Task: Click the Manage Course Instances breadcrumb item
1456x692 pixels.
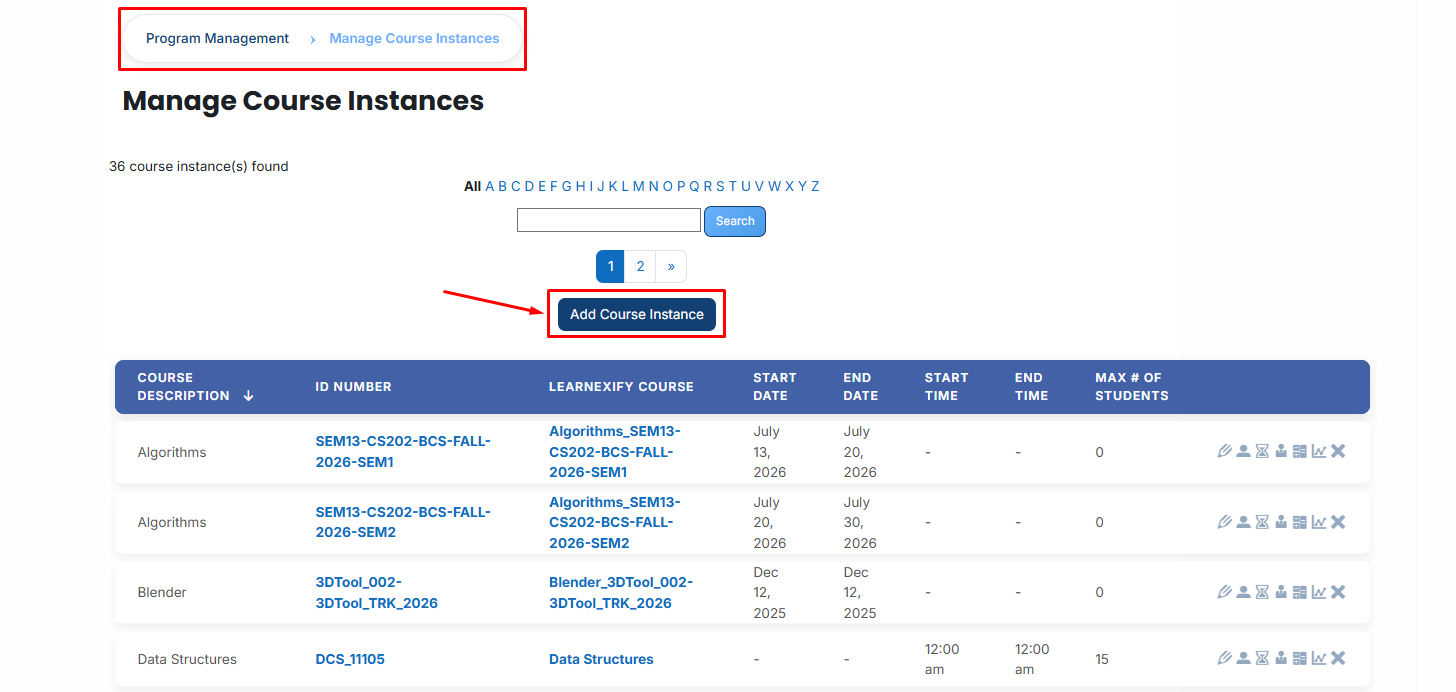Action: (x=414, y=39)
